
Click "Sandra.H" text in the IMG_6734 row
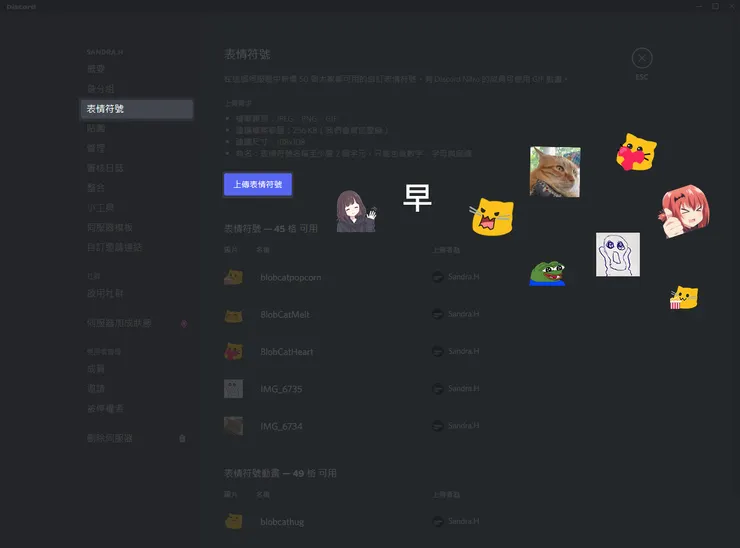(x=463, y=426)
